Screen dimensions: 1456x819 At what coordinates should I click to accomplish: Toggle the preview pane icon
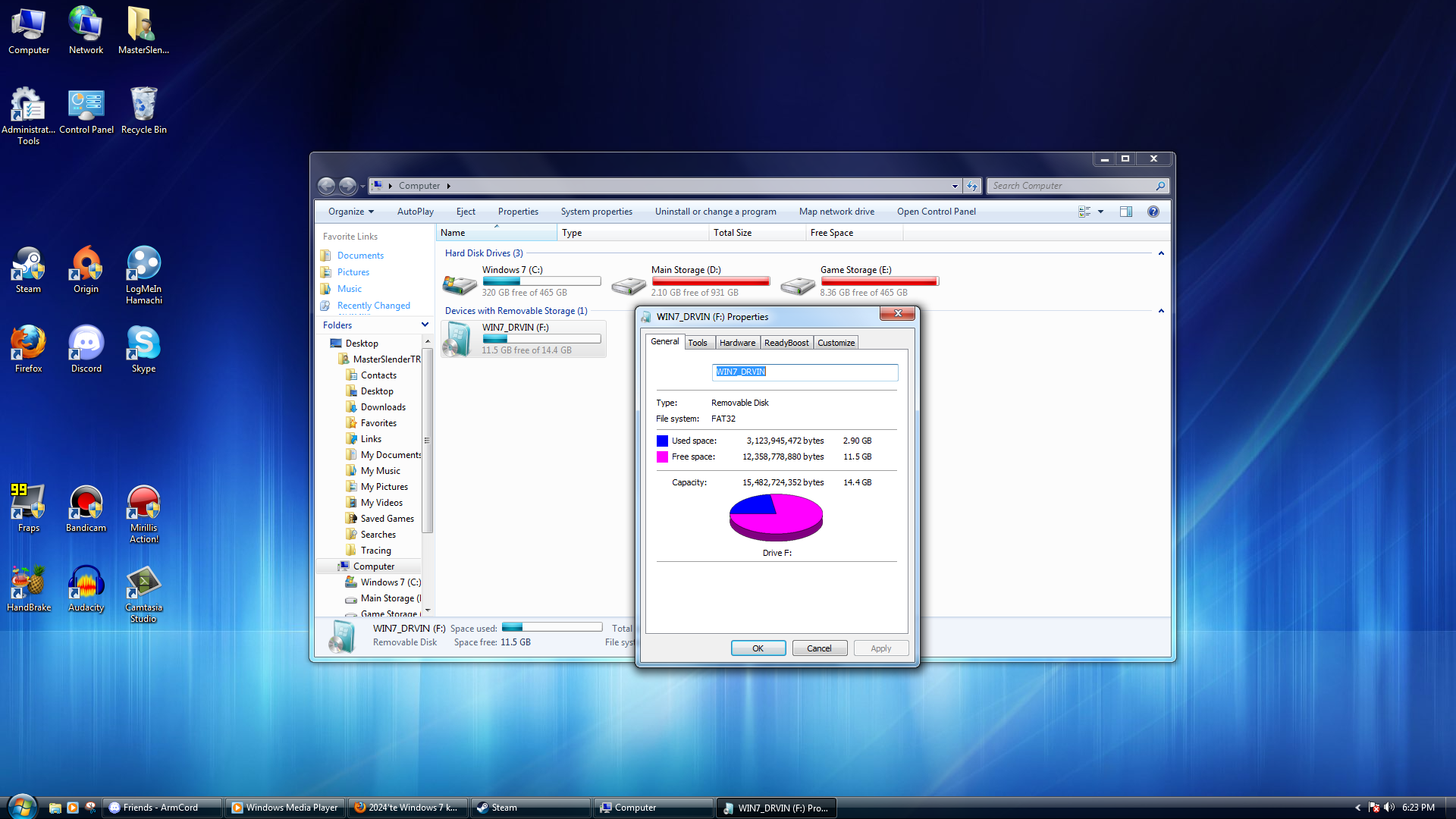coord(1126,212)
